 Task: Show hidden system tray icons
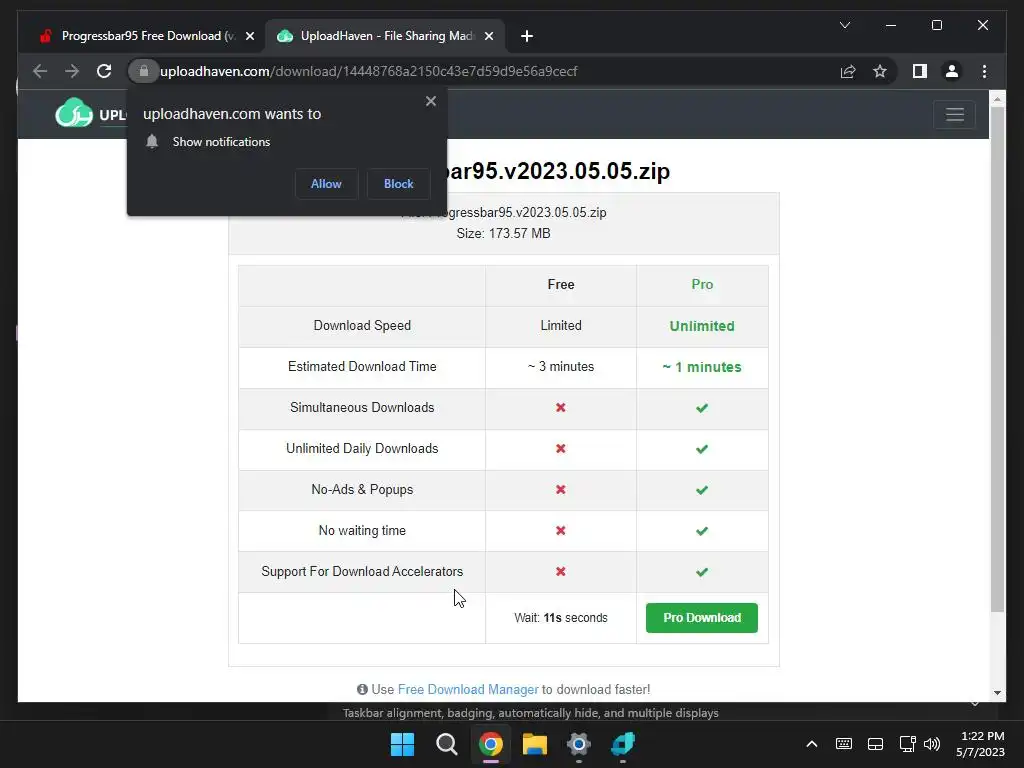click(812, 744)
